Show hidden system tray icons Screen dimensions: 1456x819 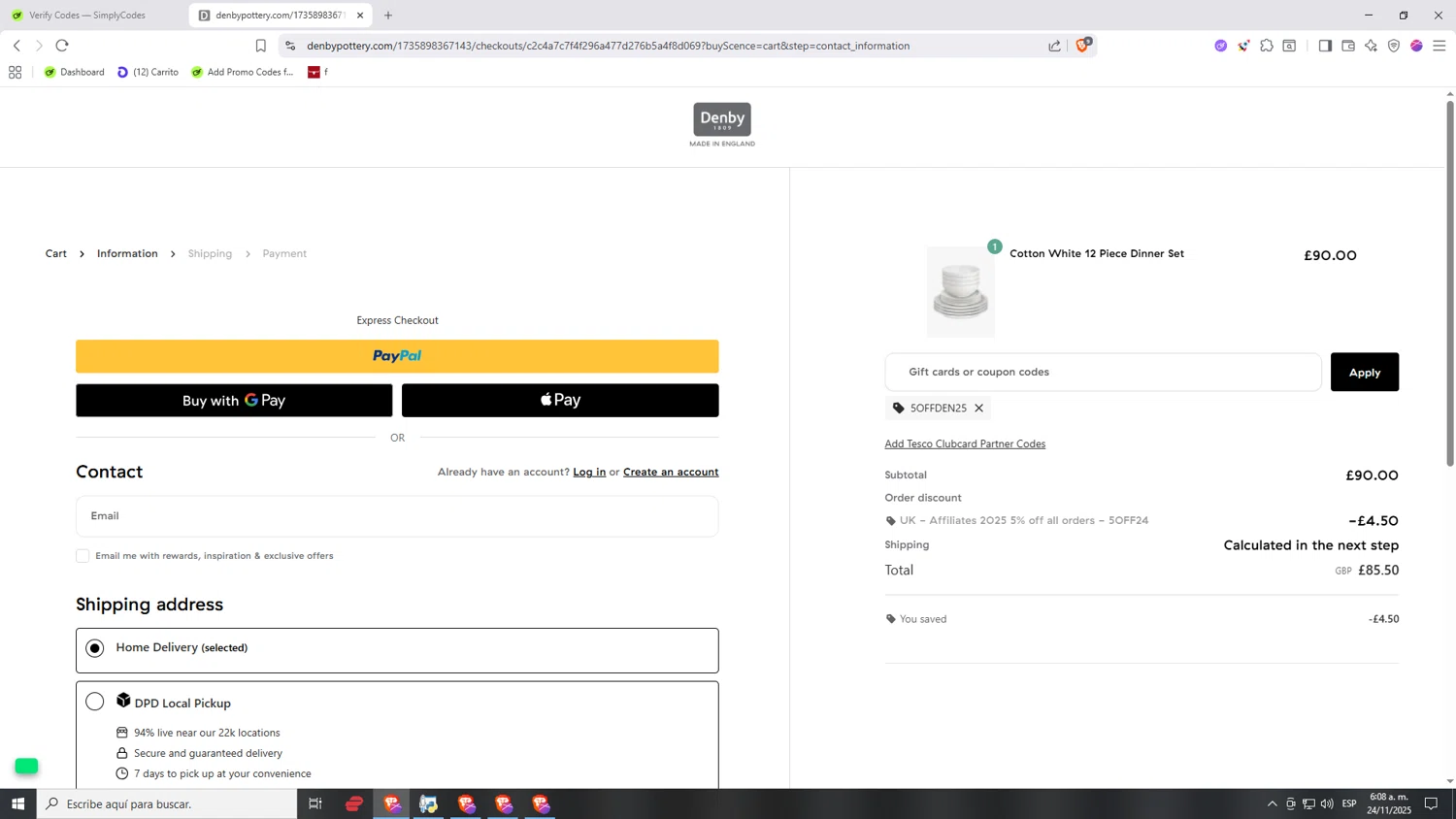click(x=1272, y=803)
